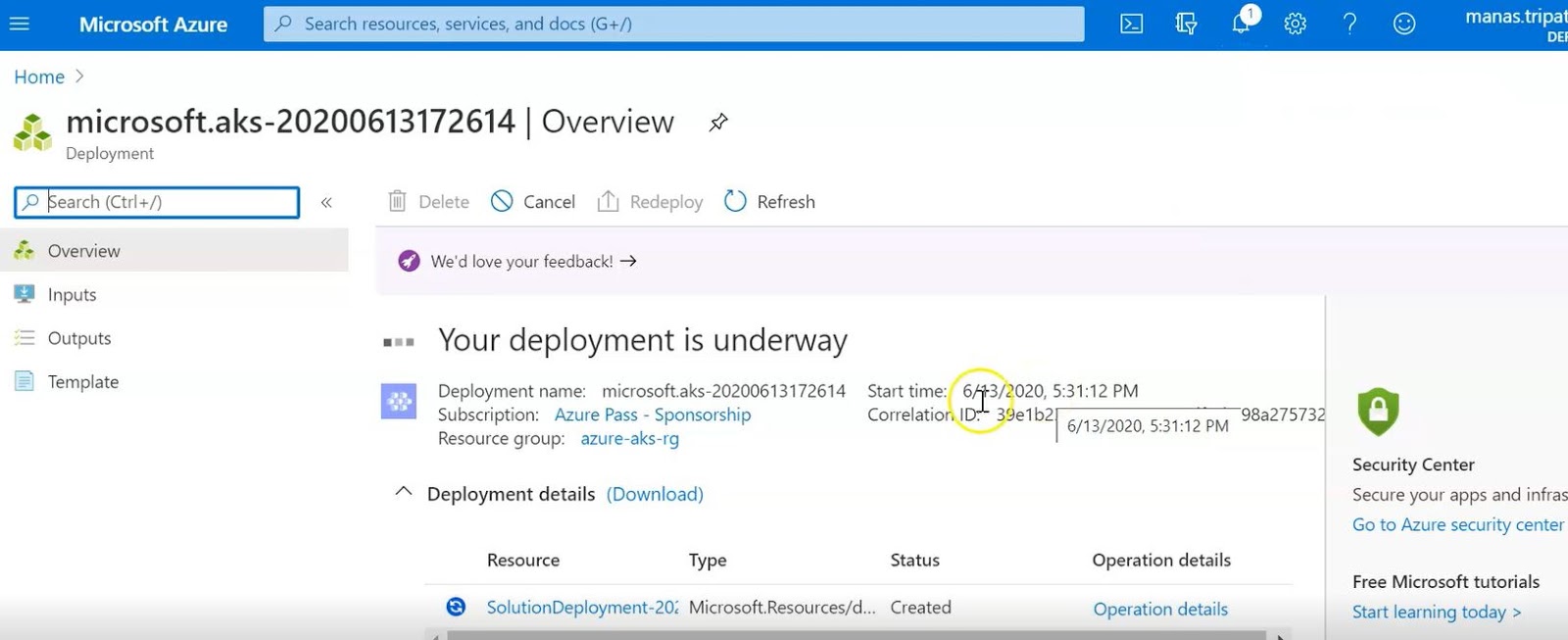Cancel the running deployment
1568x640 pixels.
click(x=533, y=202)
